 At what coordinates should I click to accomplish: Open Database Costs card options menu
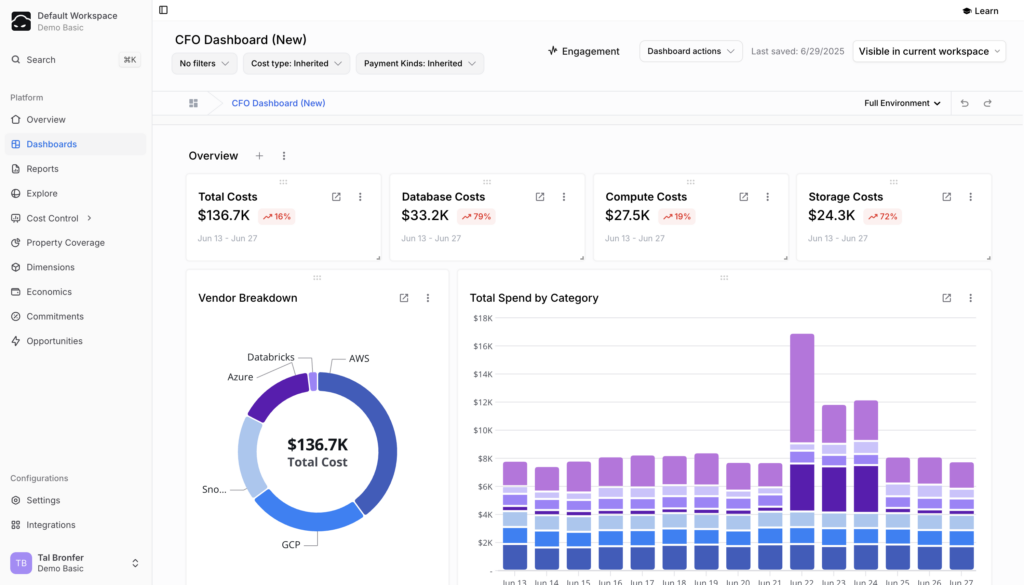pyautogui.click(x=564, y=197)
